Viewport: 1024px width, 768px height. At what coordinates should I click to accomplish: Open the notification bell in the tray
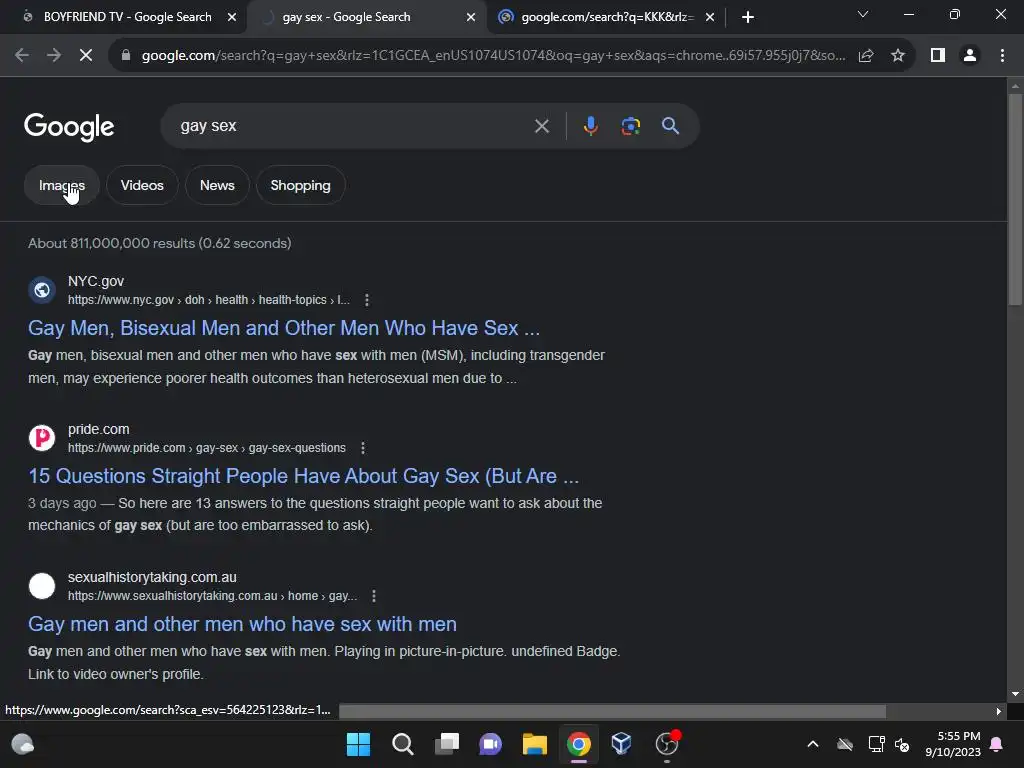click(997, 744)
